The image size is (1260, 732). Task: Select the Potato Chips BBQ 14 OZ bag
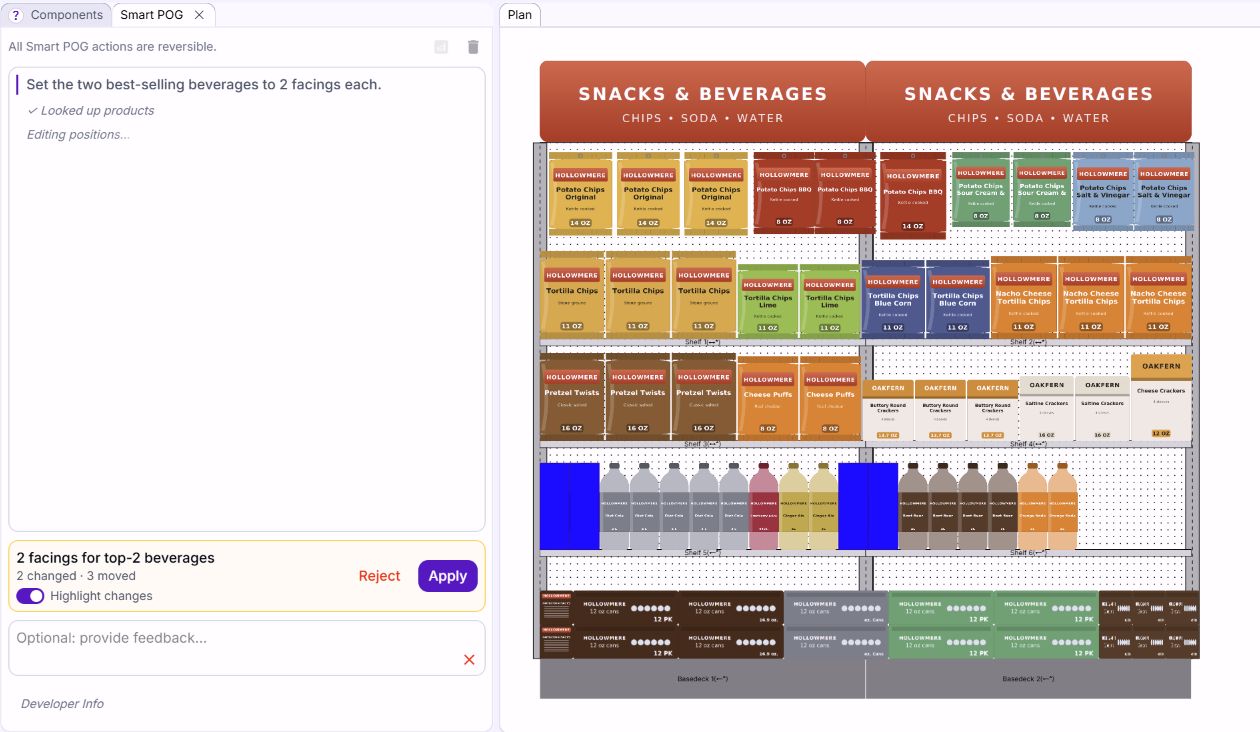click(x=913, y=195)
